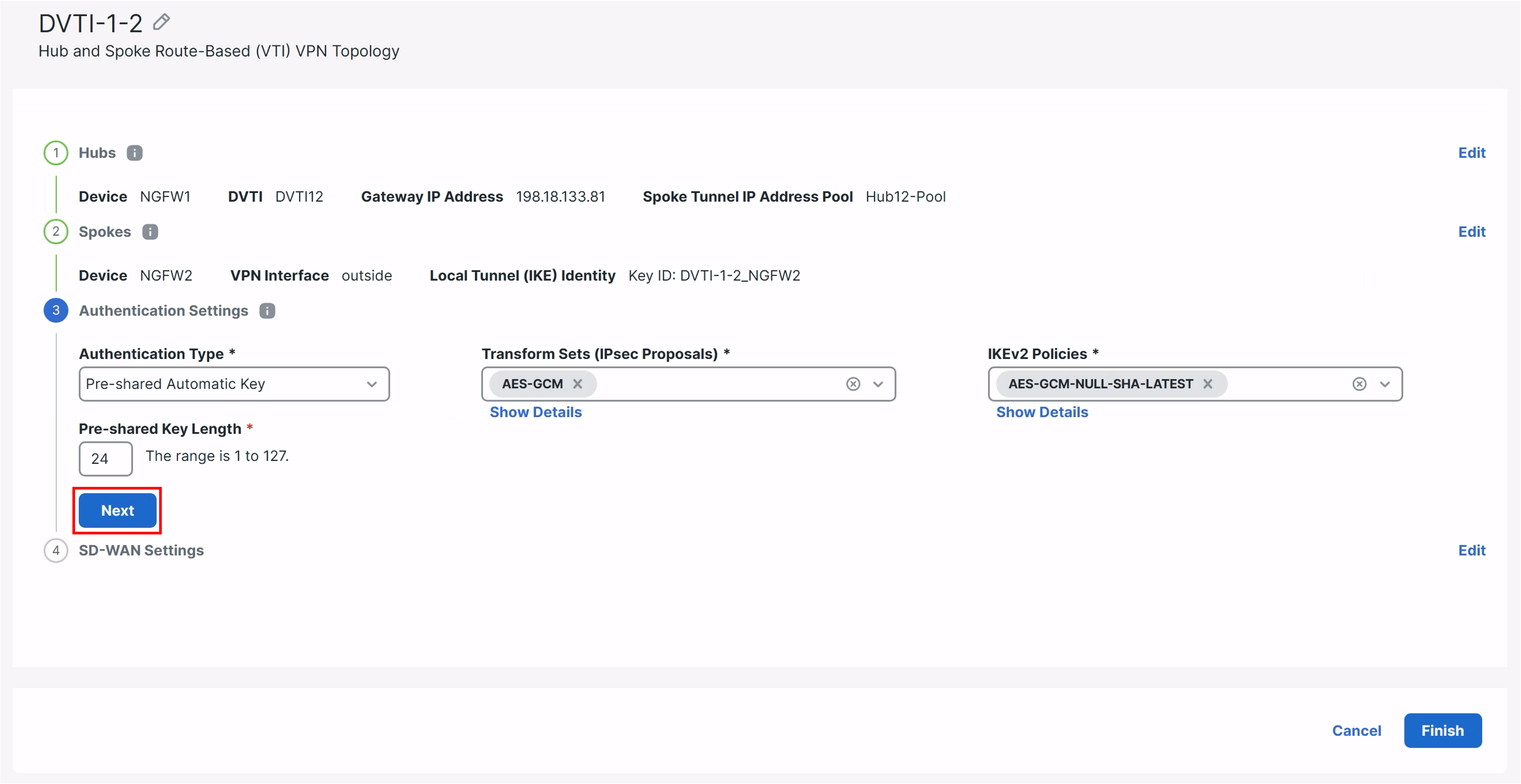Click the Spokes info icon

point(150,232)
